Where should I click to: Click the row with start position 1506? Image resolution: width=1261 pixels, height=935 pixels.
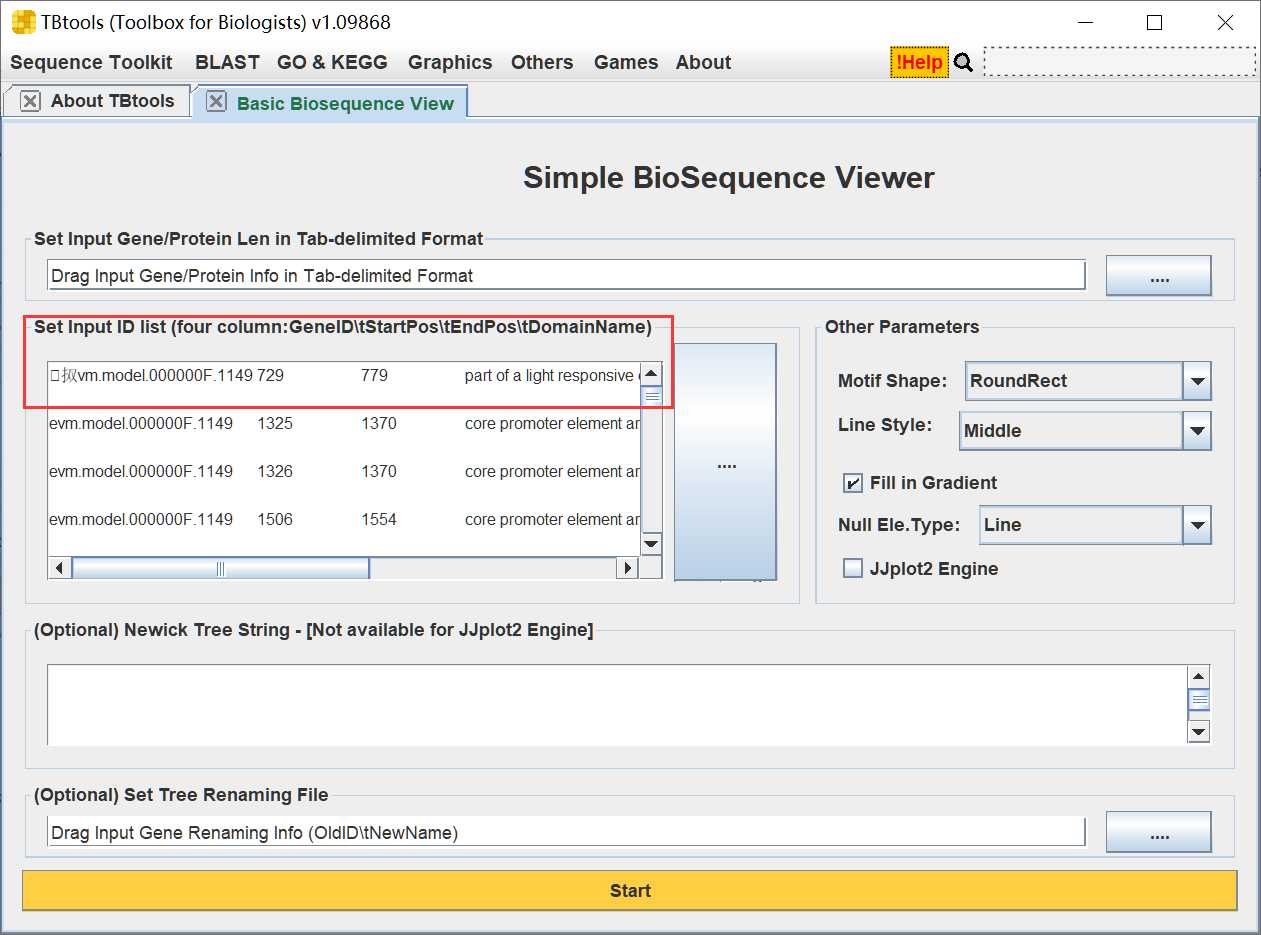[x=344, y=519]
